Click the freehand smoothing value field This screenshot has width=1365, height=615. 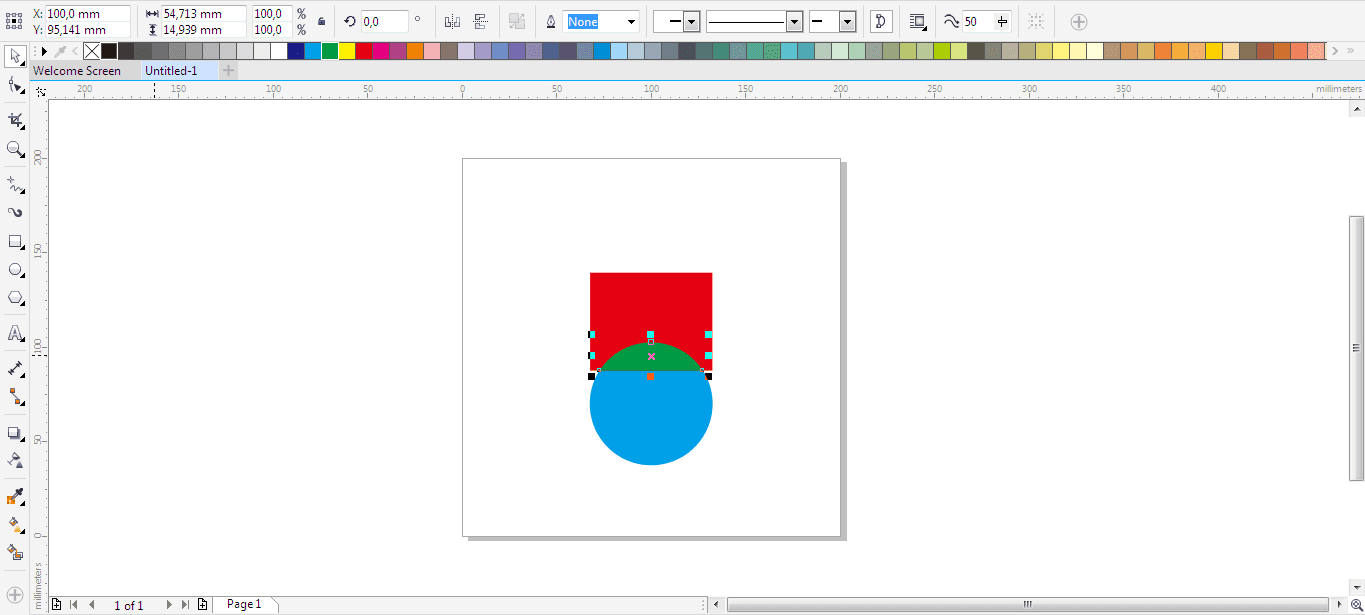coord(977,22)
